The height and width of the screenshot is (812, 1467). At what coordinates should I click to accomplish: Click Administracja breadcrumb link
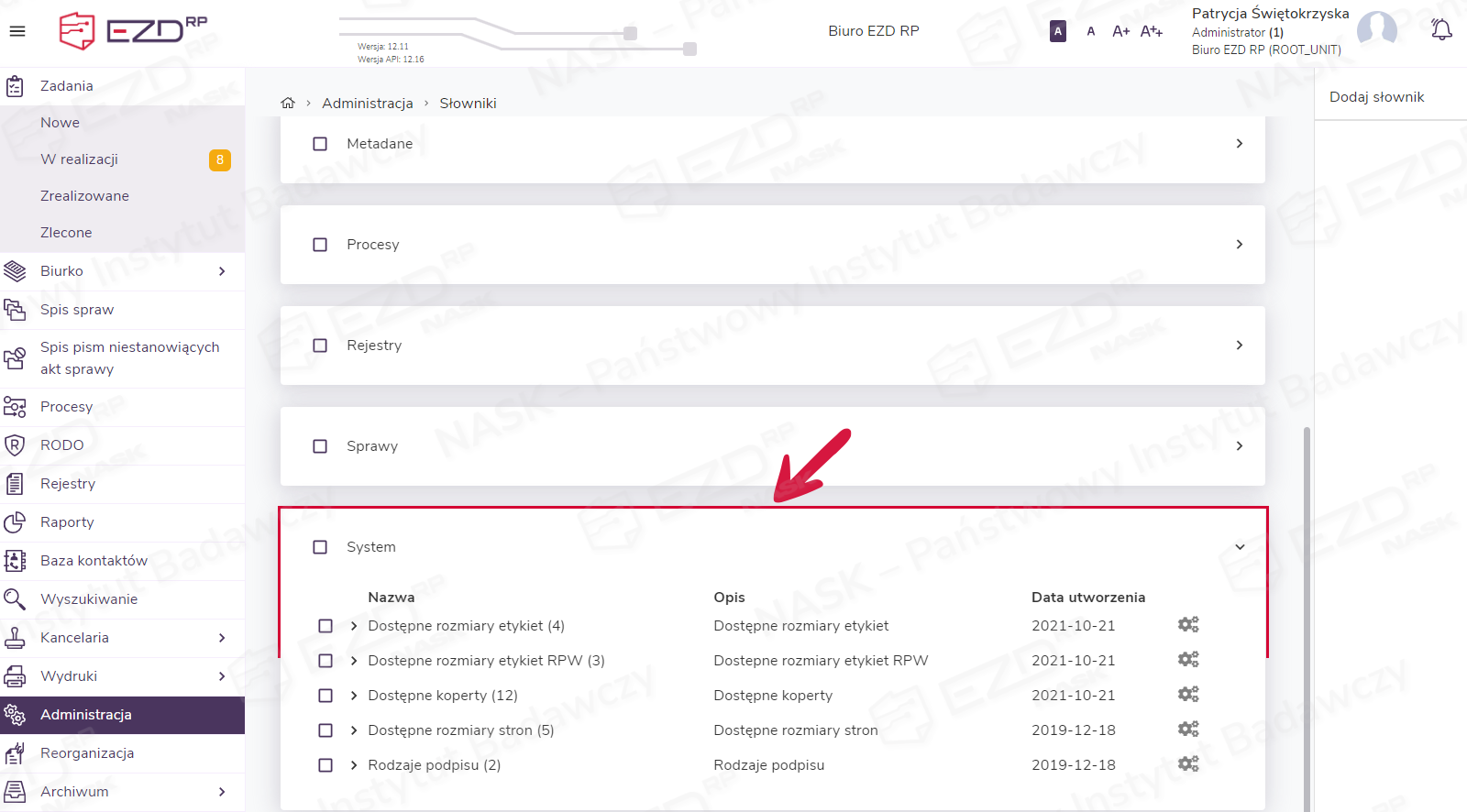click(367, 104)
